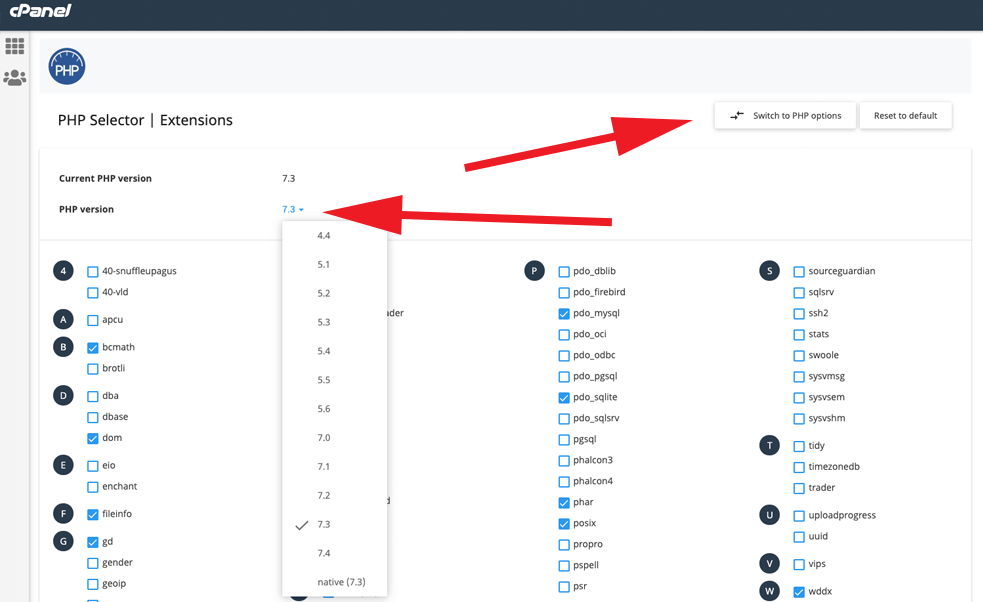Click the PHP logo badge
This screenshot has width=983, height=602.
66,66
